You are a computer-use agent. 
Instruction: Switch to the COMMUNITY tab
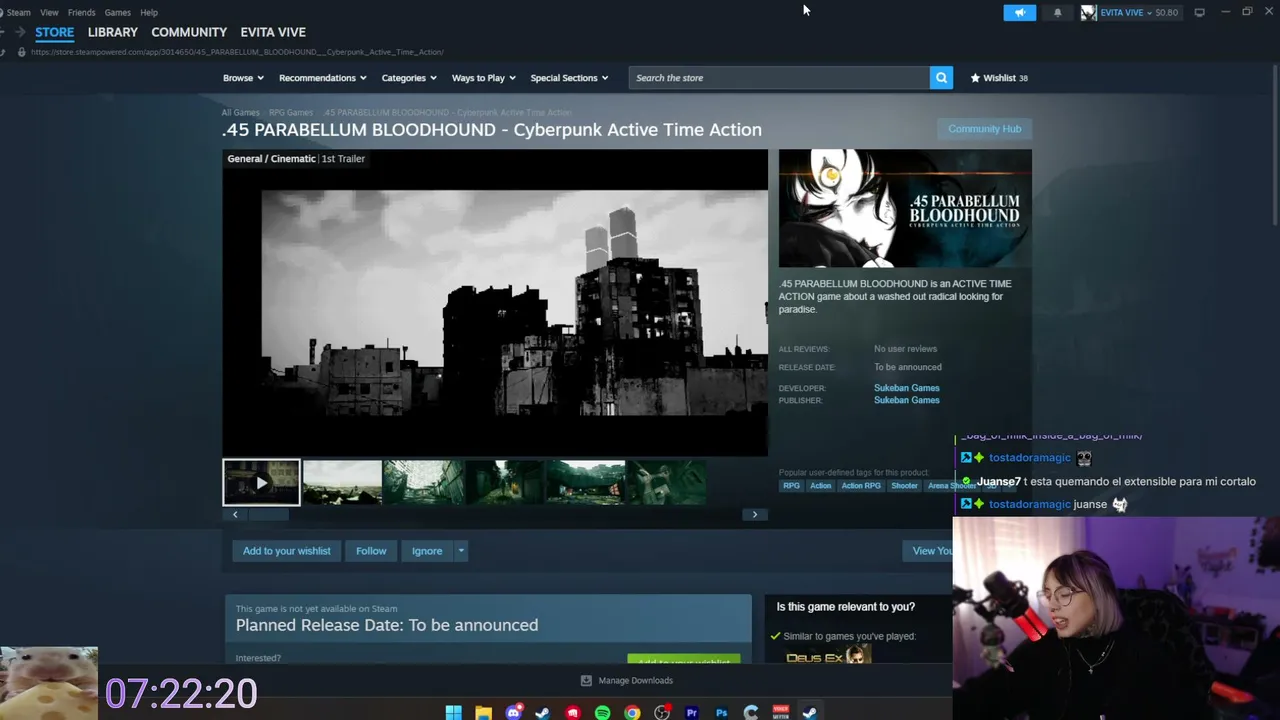point(189,32)
